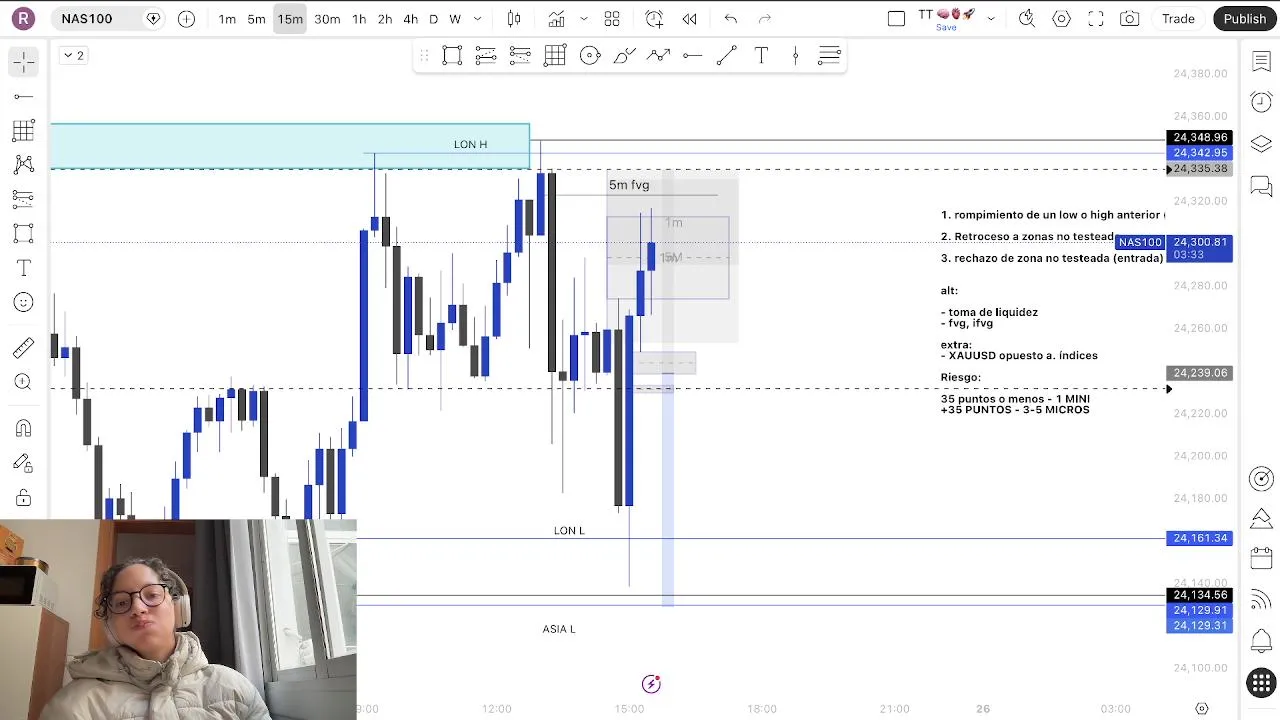Select the ruler measure tool
The image size is (1280, 720).
point(24,348)
